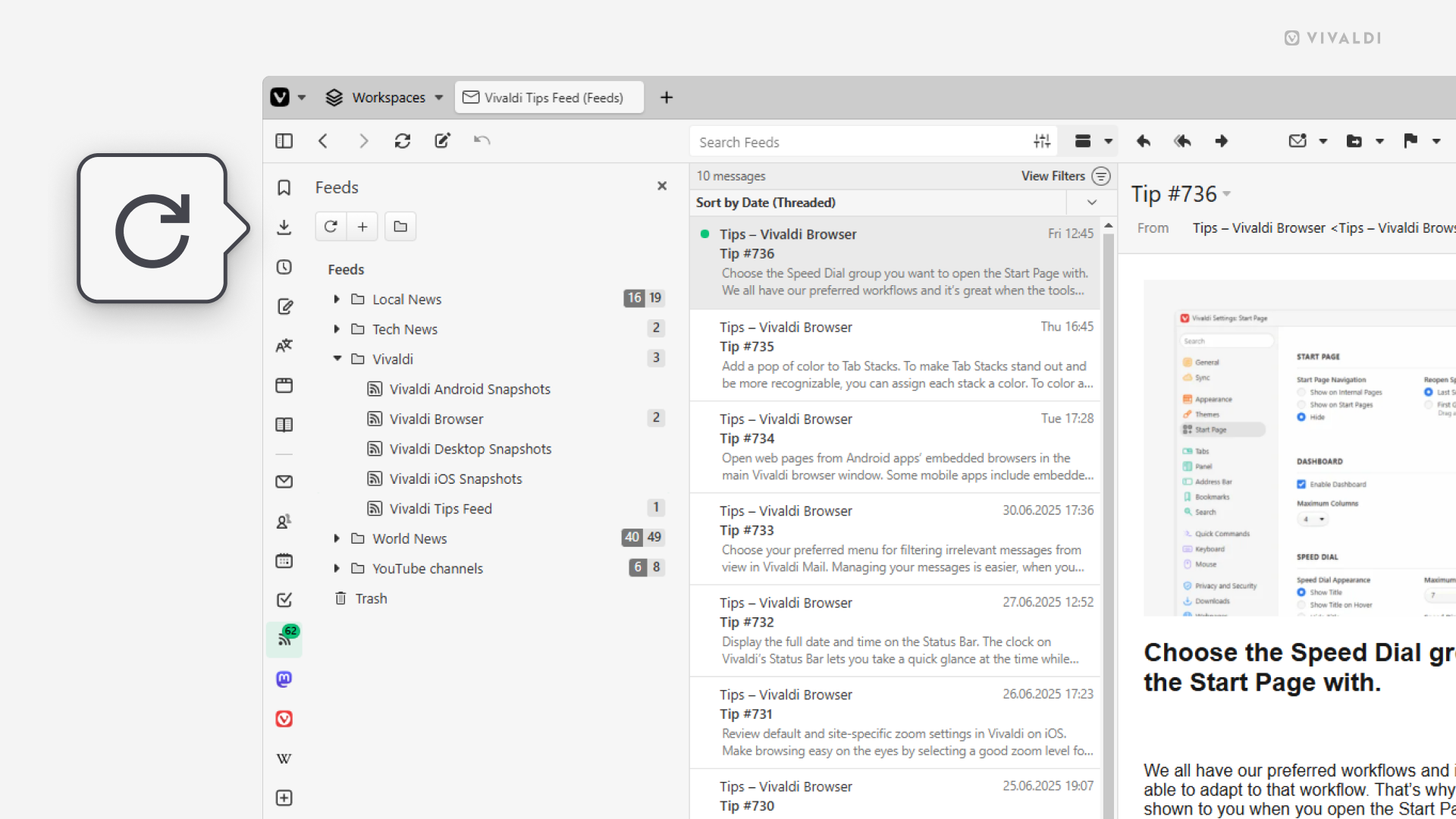Open search filter options slider icon

(x=1042, y=141)
